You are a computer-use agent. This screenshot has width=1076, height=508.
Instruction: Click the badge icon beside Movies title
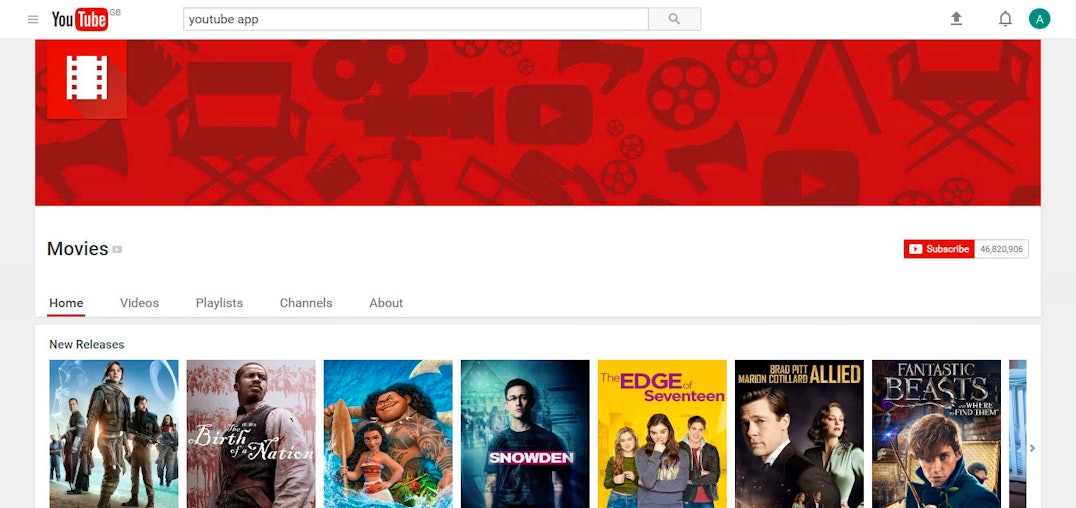click(x=117, y=249)
